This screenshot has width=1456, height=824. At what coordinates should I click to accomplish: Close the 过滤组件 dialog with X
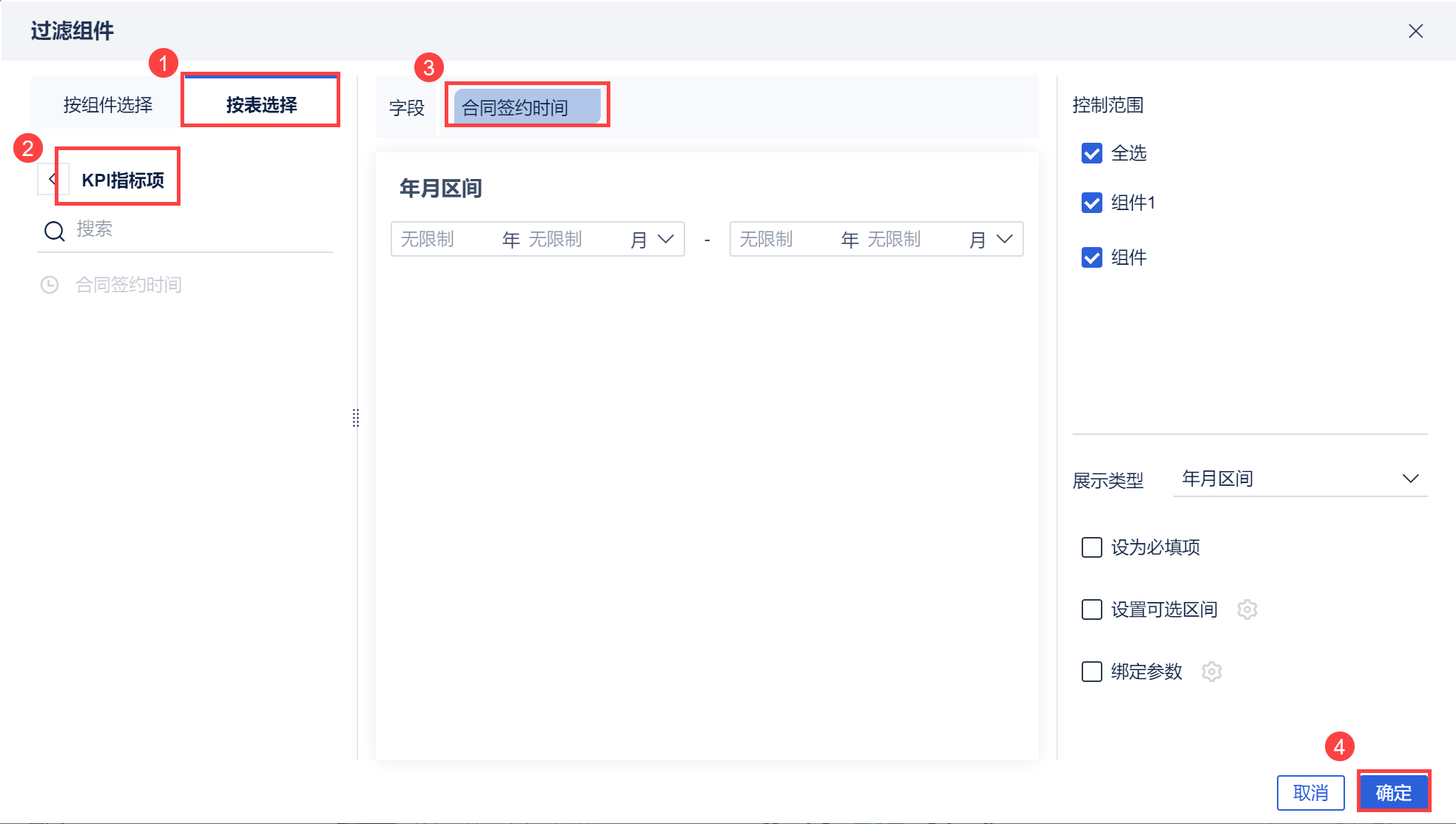(1415, 31)
